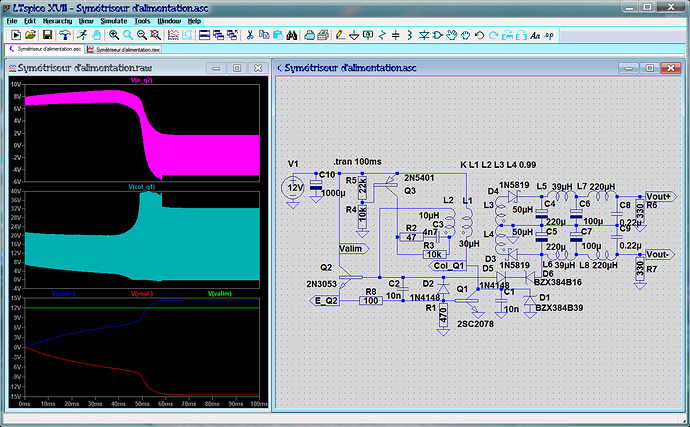Click the V(e_q2) trace label
This screenshot has height=427, width=690.
(x=142, y=80)
